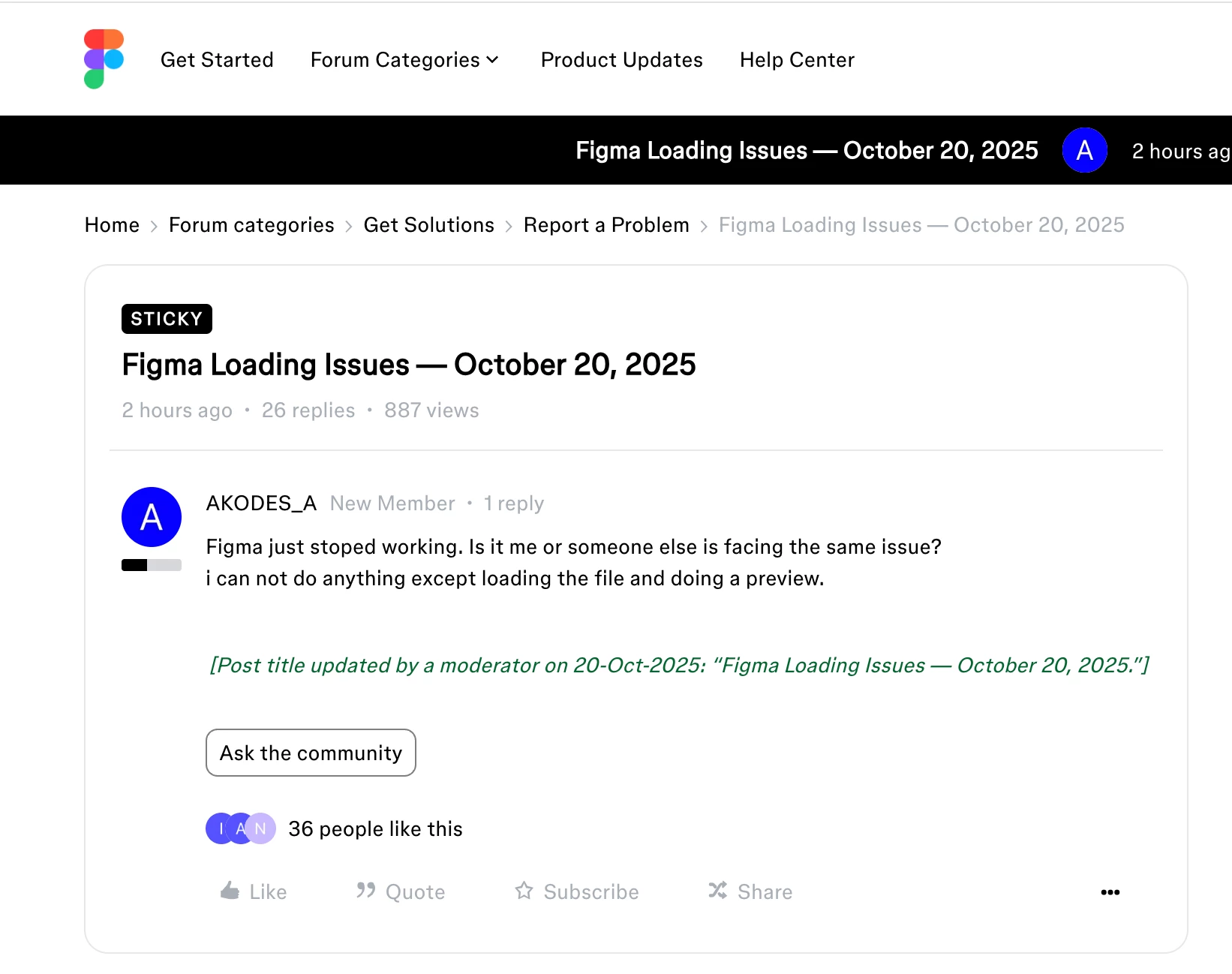The height and width of the screenshot is (974, 1232).
Task: Share the post with shuffle icon
Action: click(750, 891)
